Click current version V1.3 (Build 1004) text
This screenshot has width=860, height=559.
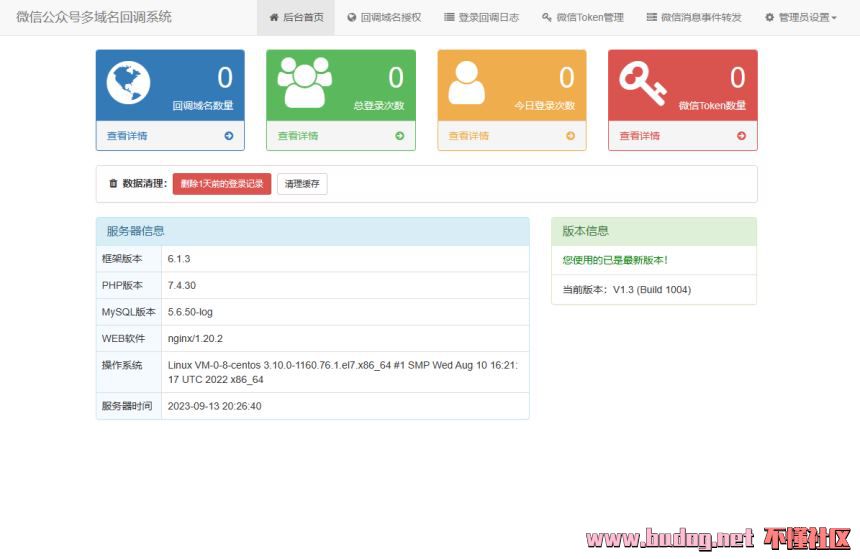627,290
